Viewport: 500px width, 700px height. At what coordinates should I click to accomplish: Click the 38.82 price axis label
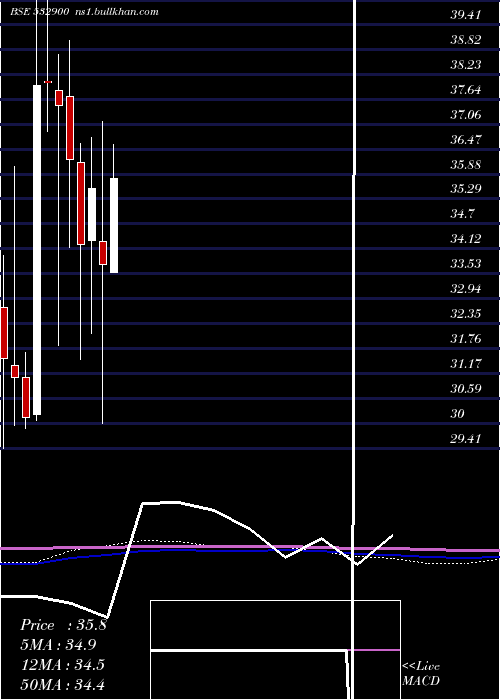465,40
